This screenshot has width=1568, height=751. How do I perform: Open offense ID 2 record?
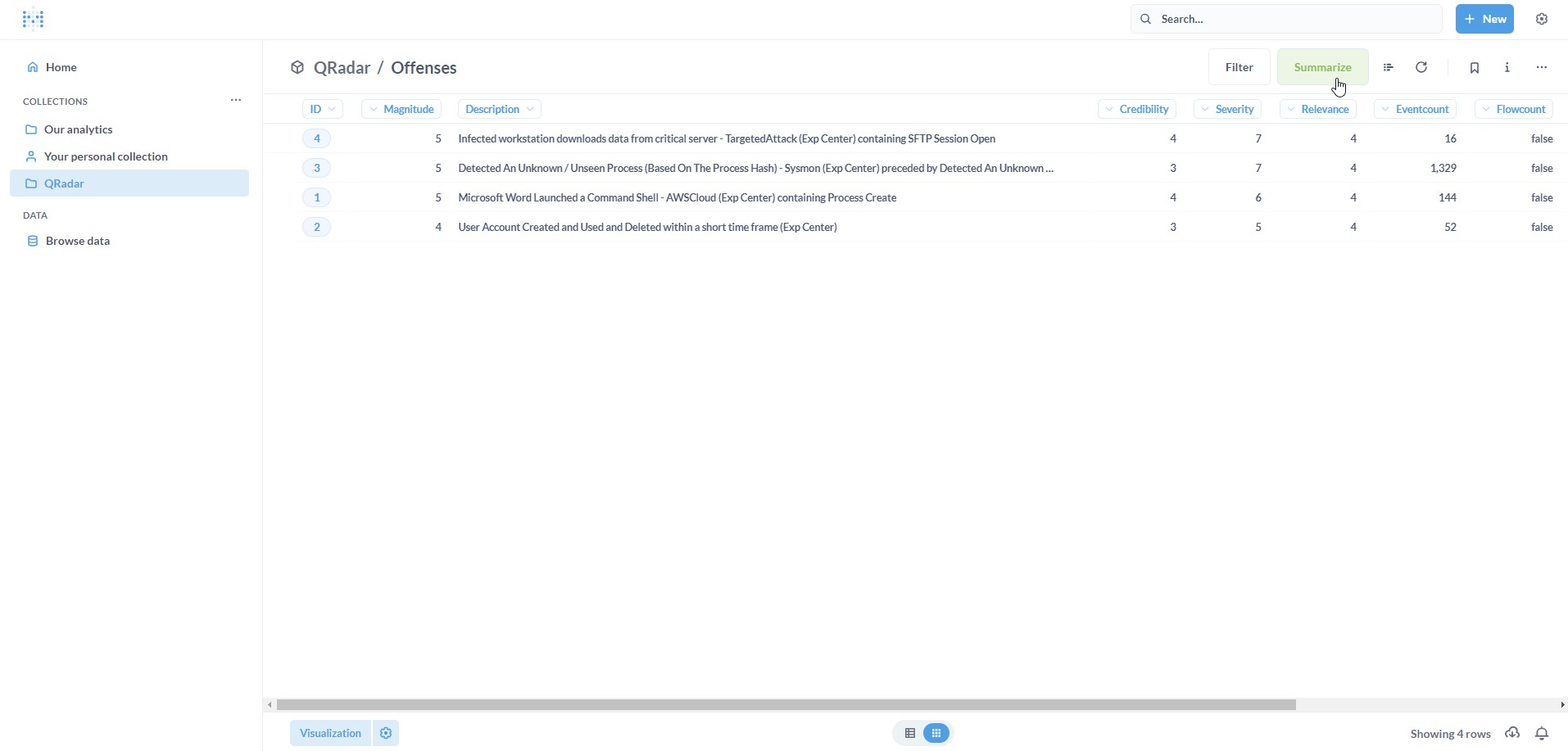[x=317, y=227]
